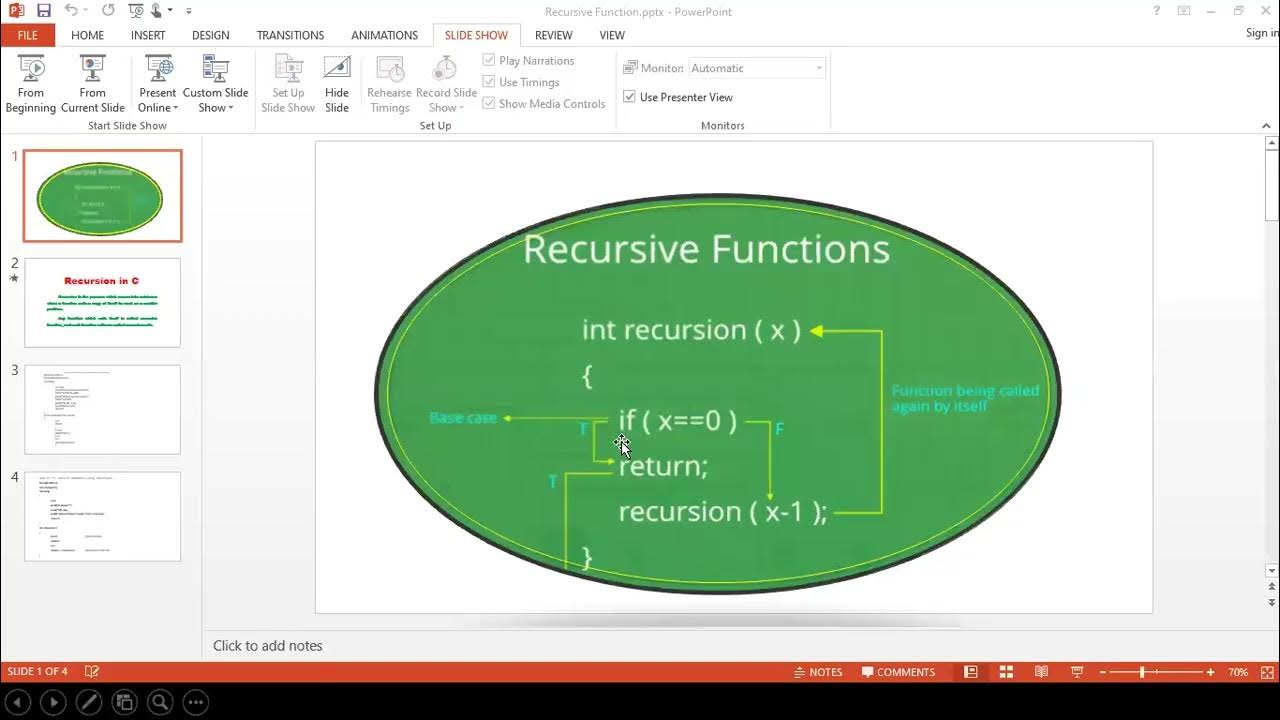This screenshot has height=720, width=1280.
Task: Click magnifier icon in bottom black bar
Action: tap(160, 702)
